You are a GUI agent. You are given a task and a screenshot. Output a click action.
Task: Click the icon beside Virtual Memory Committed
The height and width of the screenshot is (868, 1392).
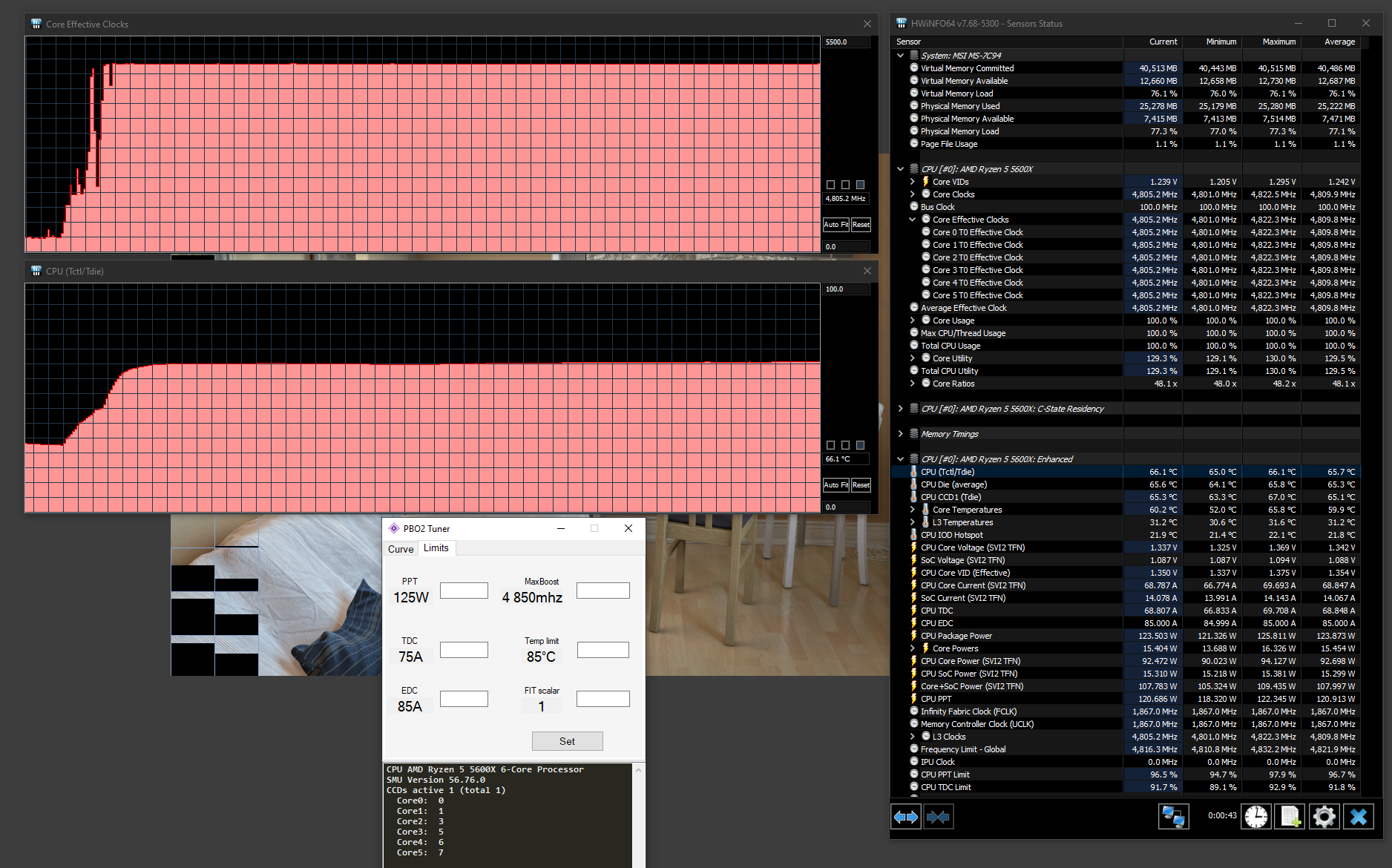pyautogui.click(x=914, y=68)
